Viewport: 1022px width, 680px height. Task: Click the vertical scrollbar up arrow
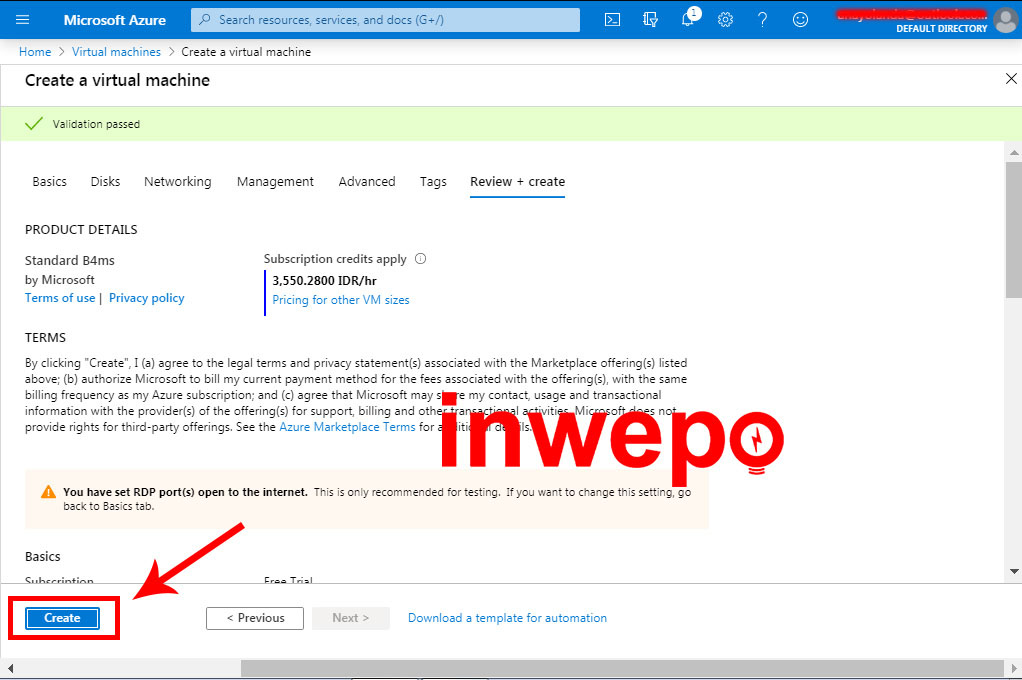pos(1014,153)
